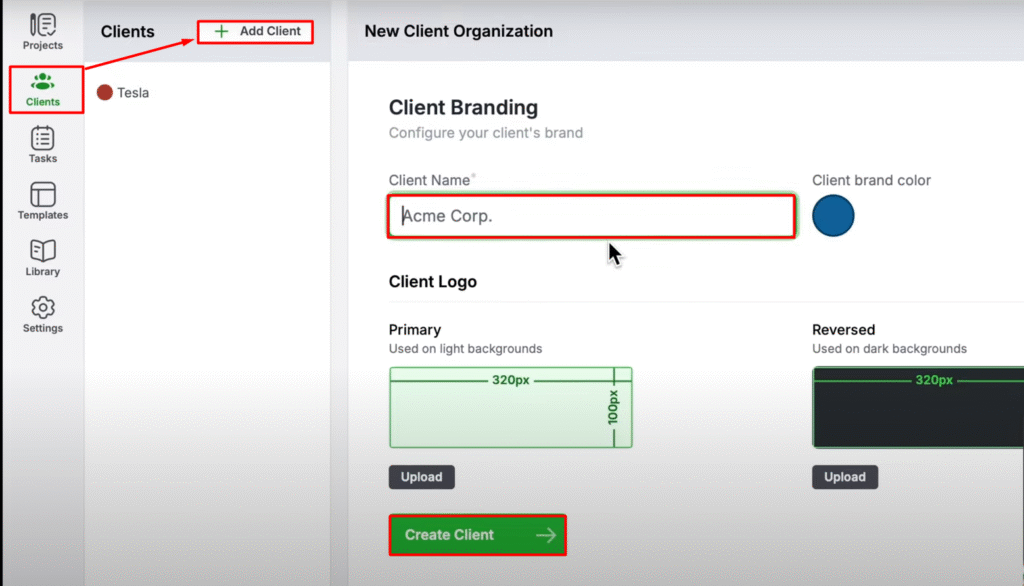Select the Clients people icon in sidebar
The height and width of the screenshot is (586, 1024).
[42, 82]
